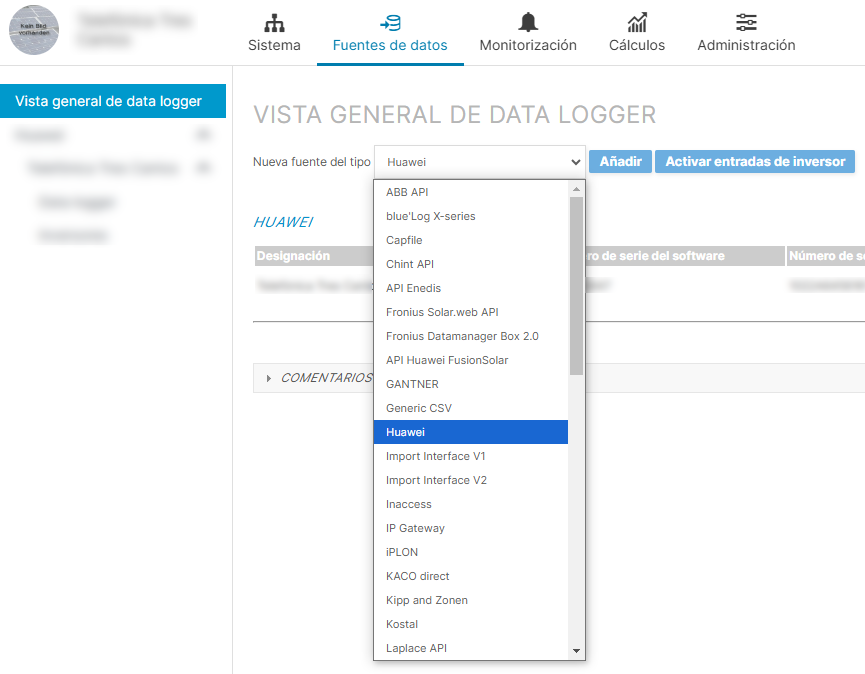This screenshot has width=865, height=674.
Task: Click the Añadir button
Action: 620,162
